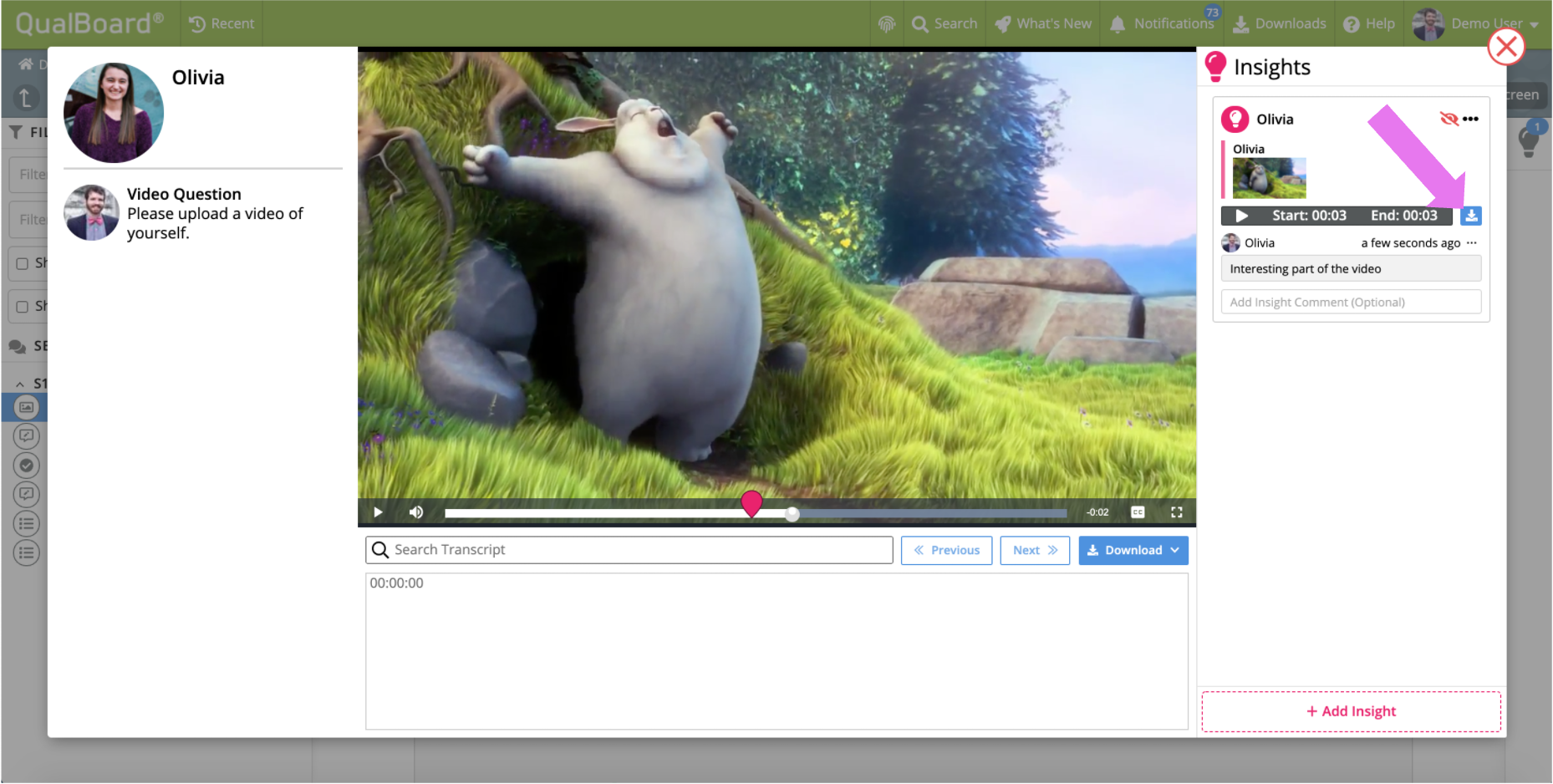This screenshot has height=784, width=1553.
Task: Click Olivia's large profile photo
Action: click(114, 113)
